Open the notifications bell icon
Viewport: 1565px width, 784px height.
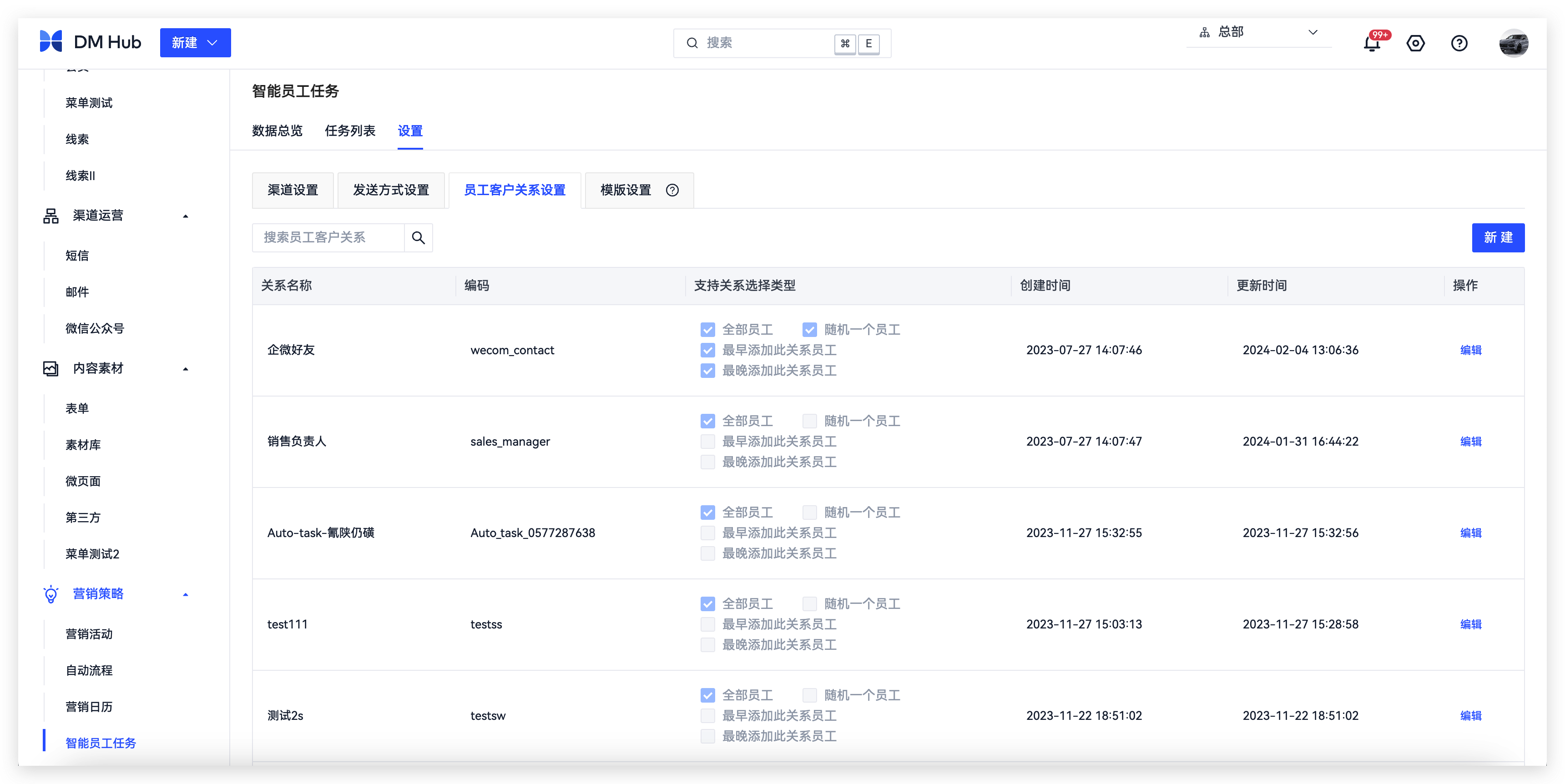[1372, 43]
